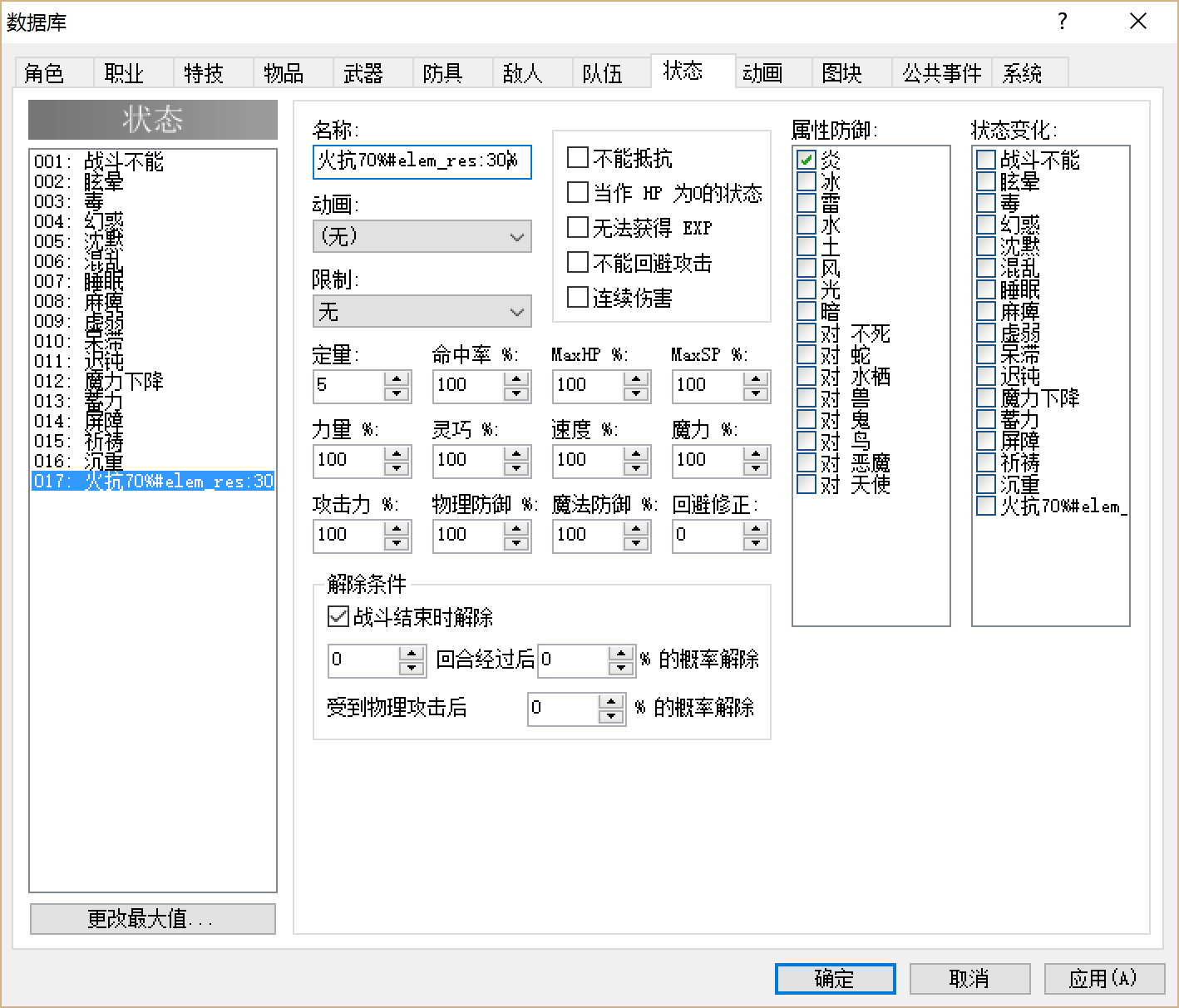
Task: Increase 力量 % using the up arrow
Action: [x=397, y=453]
